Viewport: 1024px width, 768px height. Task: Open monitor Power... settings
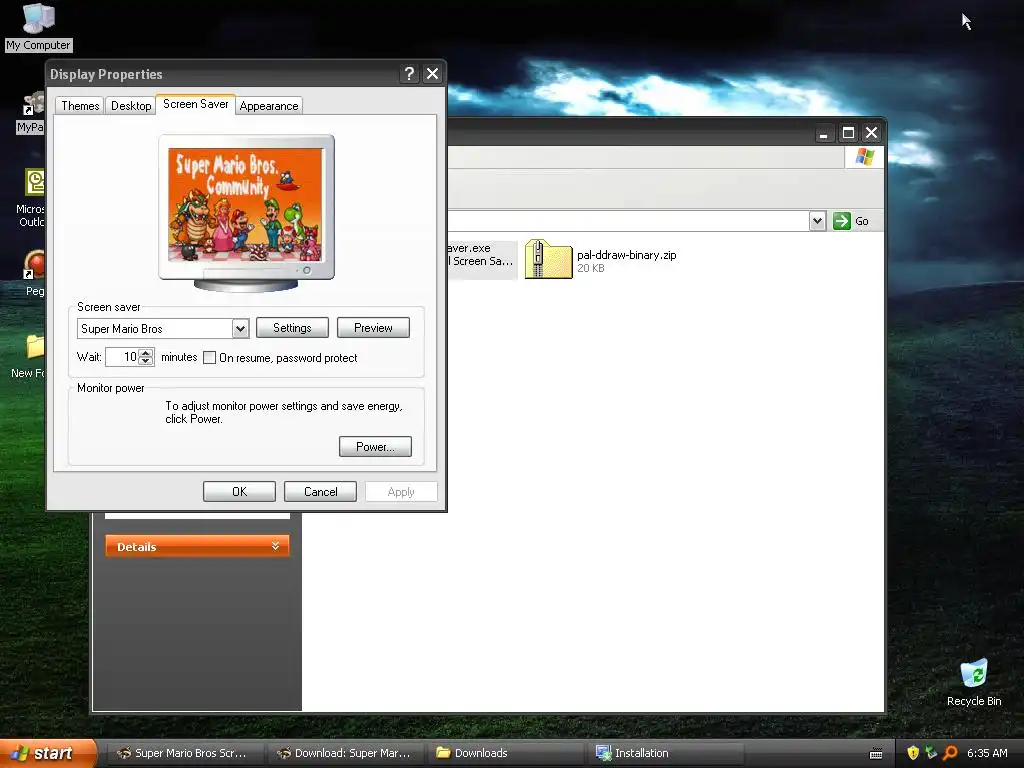(x=375, y=447)
